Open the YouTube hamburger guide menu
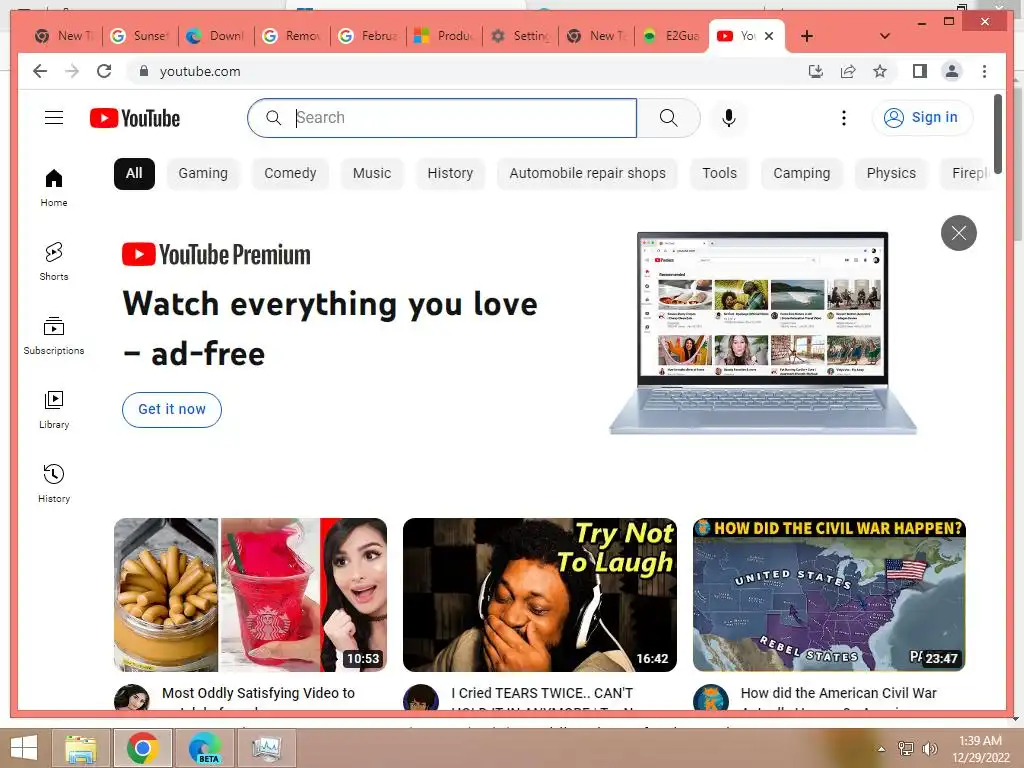Screen dimensions: 1024x768 [x=54, y=118]
